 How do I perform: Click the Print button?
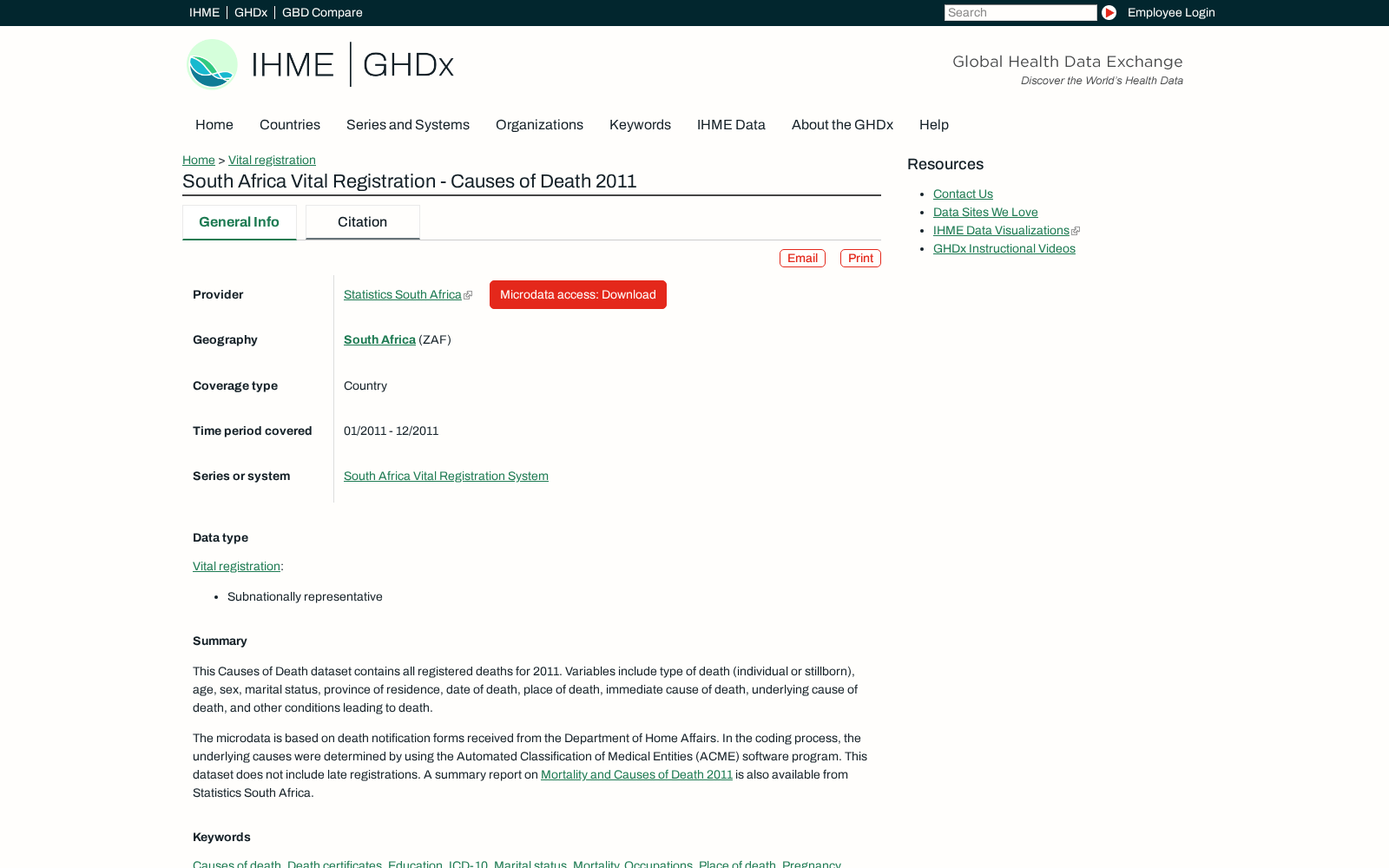tap(860, 259)
